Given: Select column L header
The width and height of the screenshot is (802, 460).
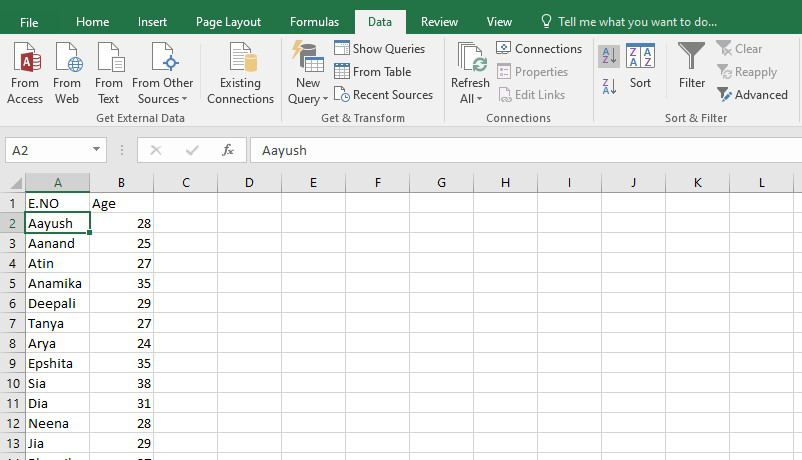Looking at the screenshot, I should tap(762, 183).
